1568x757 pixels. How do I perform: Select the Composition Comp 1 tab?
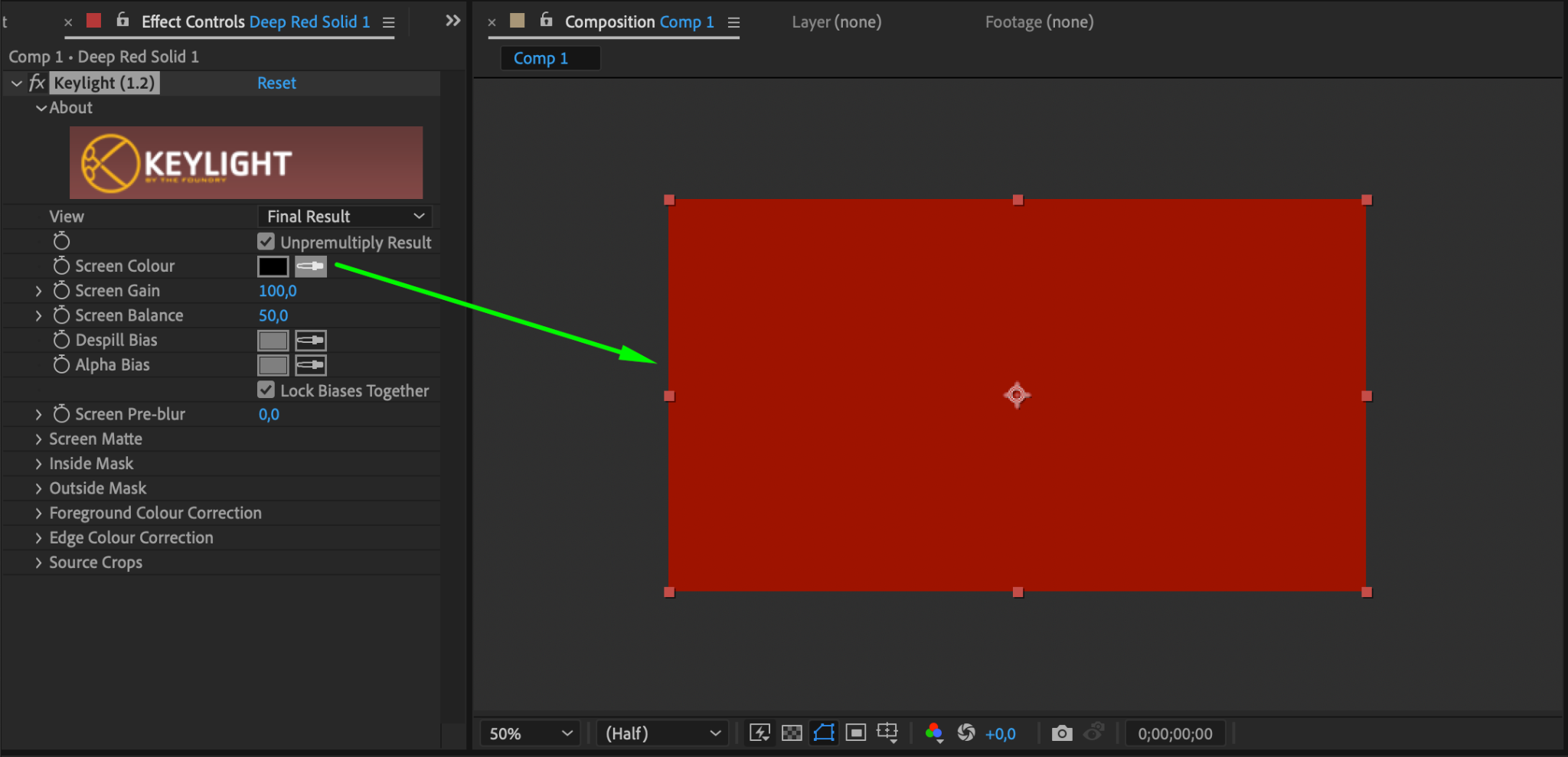point(639,21)
